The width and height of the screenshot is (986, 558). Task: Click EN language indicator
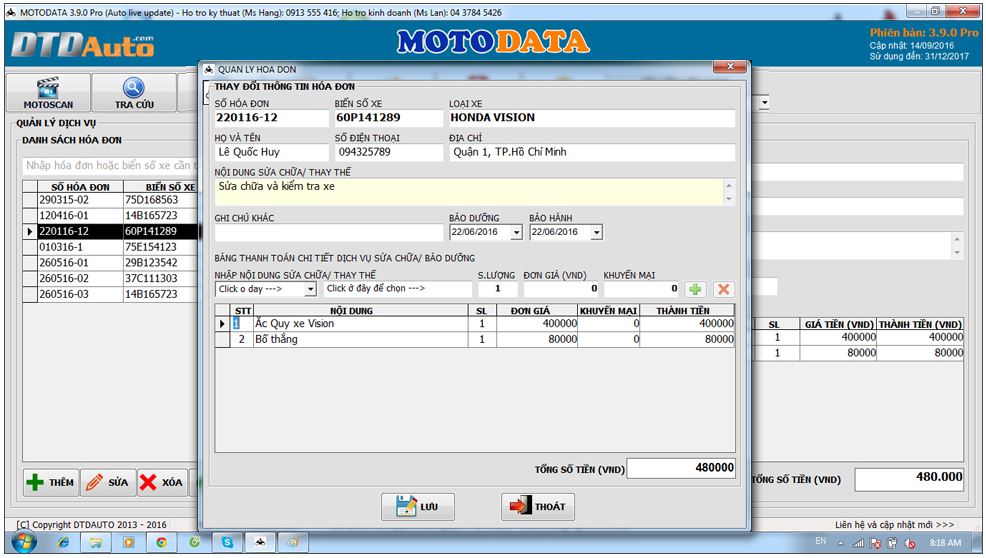click(x=821, y=541)
